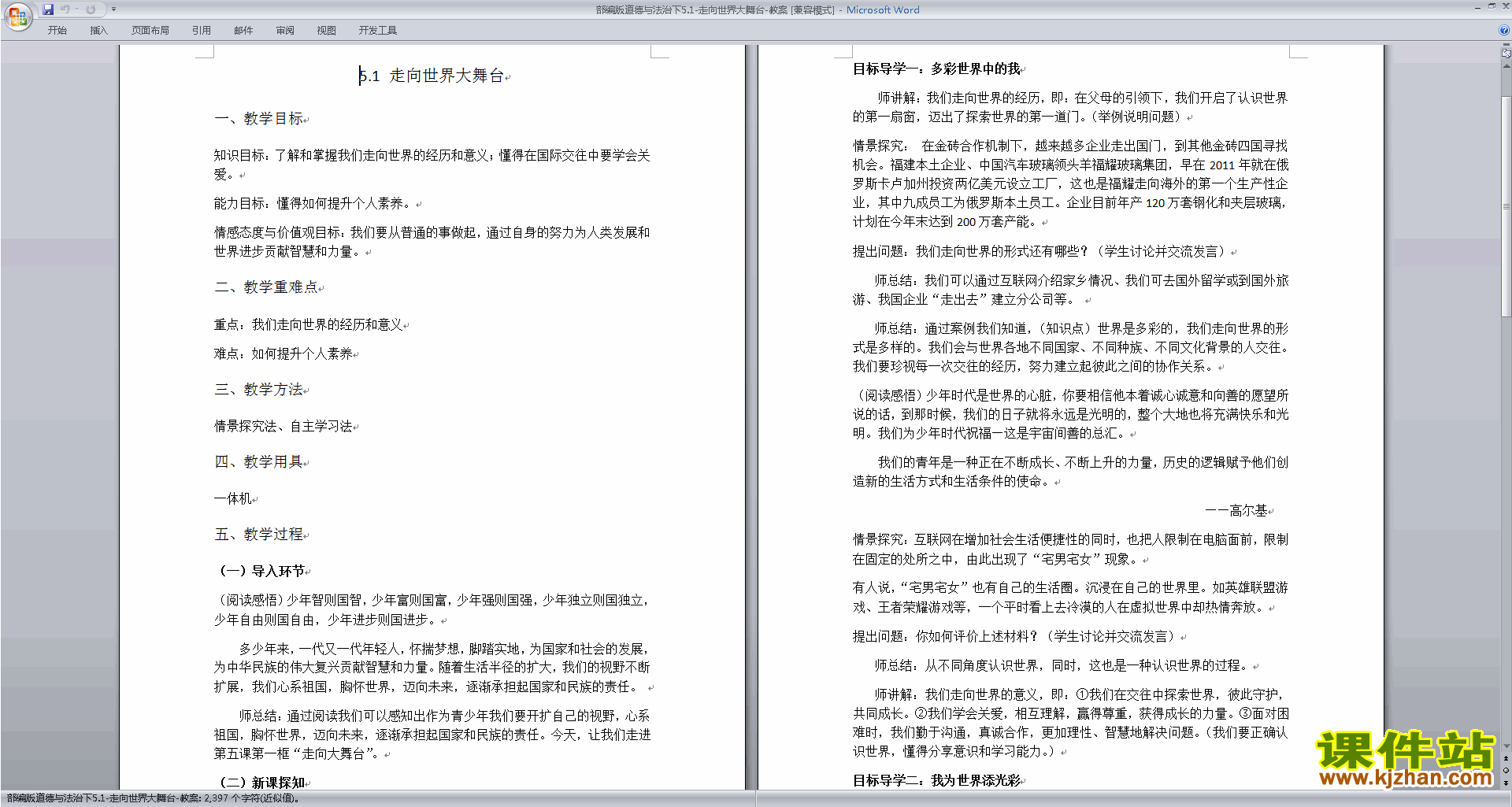The image size is (1512, 807).
Task: Click the Previous Page double-arrow button
Action: click(x=1506, y=759)
